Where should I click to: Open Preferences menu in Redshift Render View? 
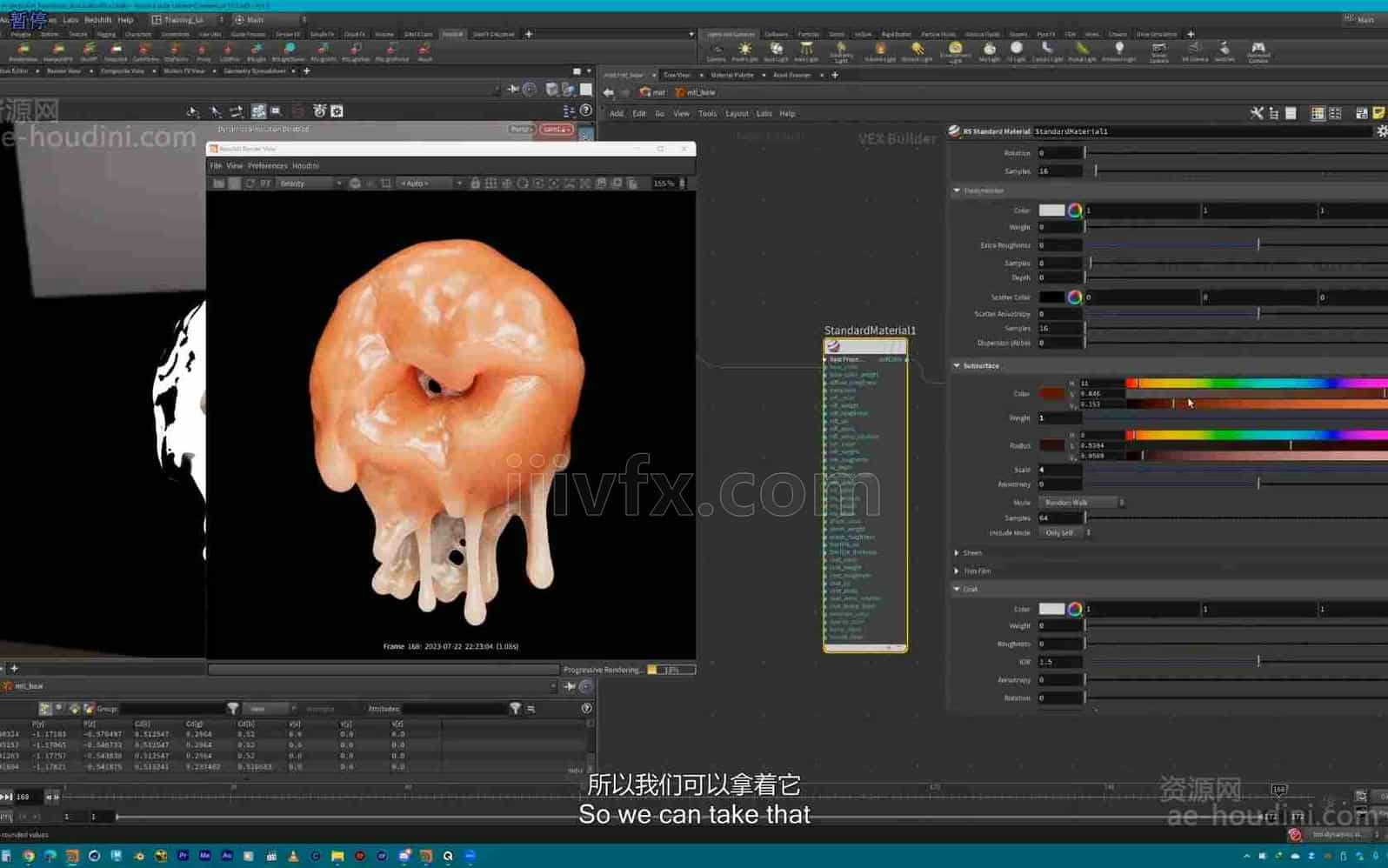(x=267, y=165)
